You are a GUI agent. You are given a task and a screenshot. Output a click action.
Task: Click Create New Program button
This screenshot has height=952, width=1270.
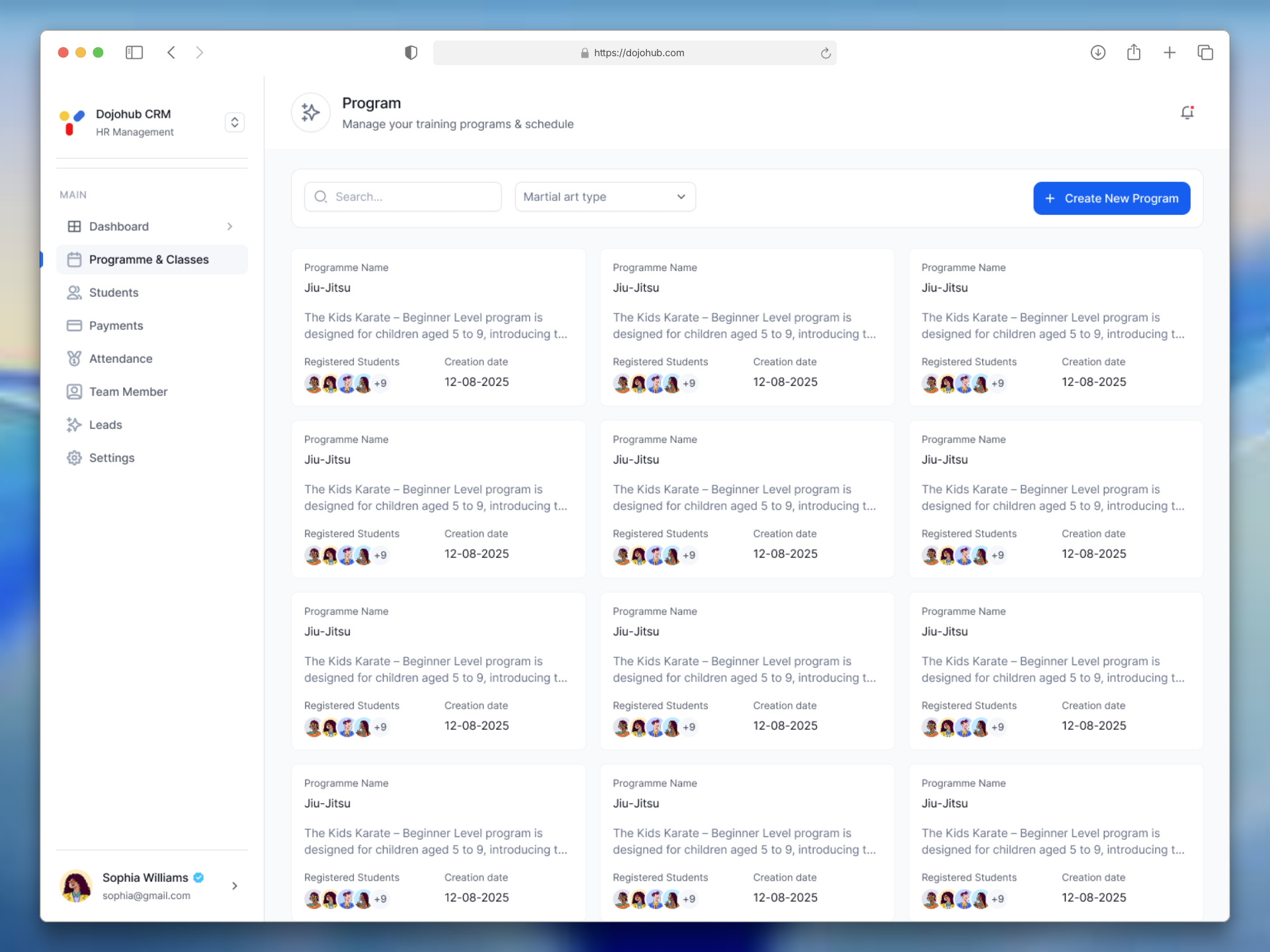[1111, 198]
